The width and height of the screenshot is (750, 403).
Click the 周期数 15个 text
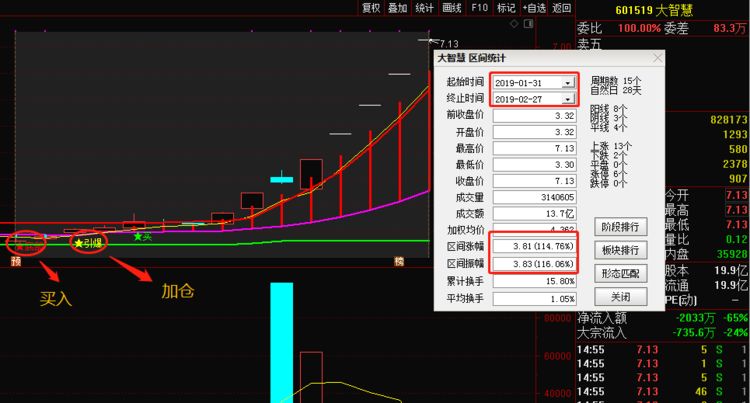[x=616, y=81]
